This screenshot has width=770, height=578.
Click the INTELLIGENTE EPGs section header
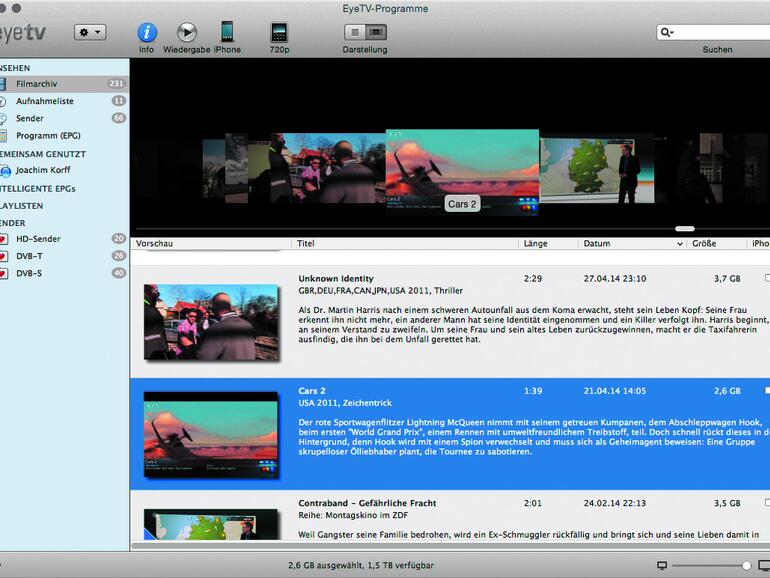pyautogui.click(x=38, y=189)
